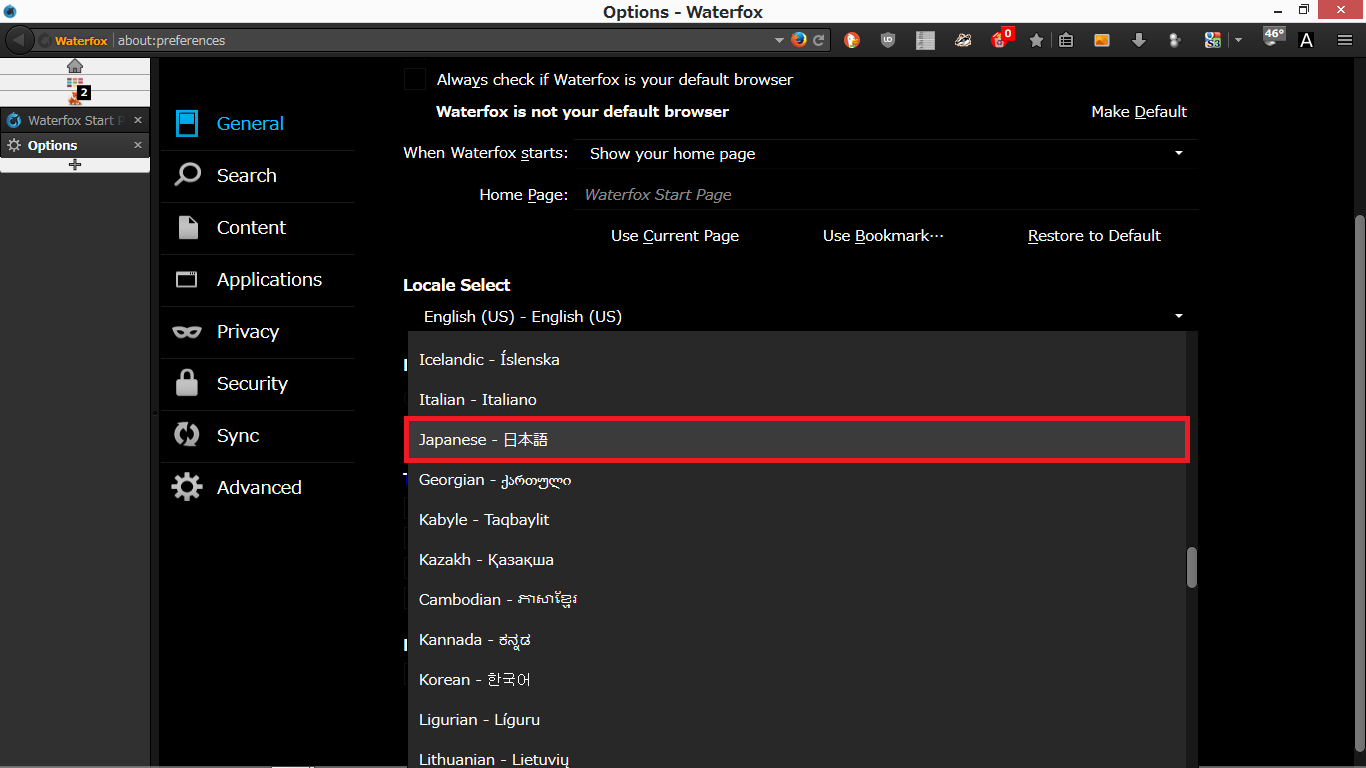Image resolution: width=1366 pixels, height=768 pixels.
Task: Open the hamburger menu icon
Action: [x=1345, y=40]
